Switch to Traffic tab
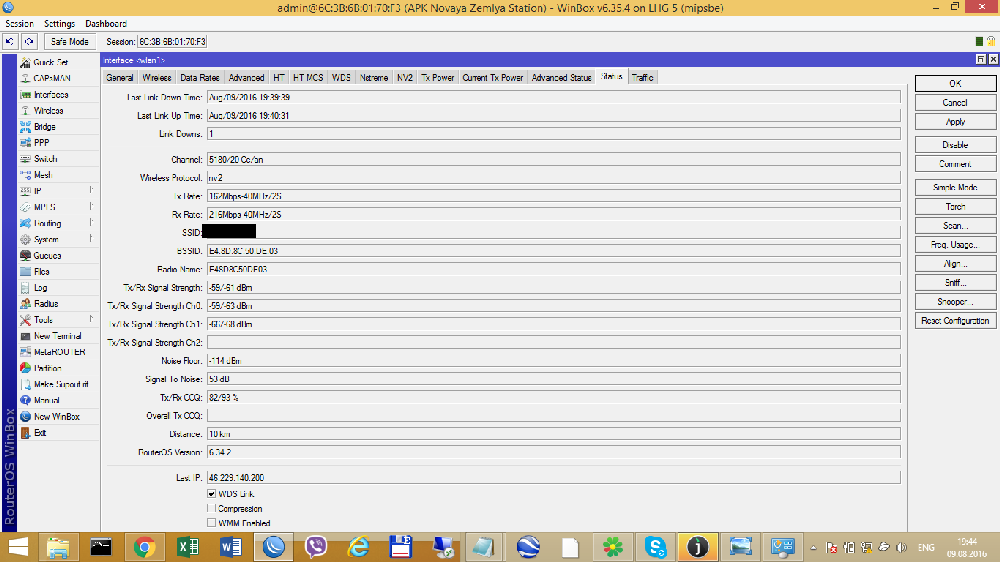This screenshot has width=1000, height=562. coord(642,77)
